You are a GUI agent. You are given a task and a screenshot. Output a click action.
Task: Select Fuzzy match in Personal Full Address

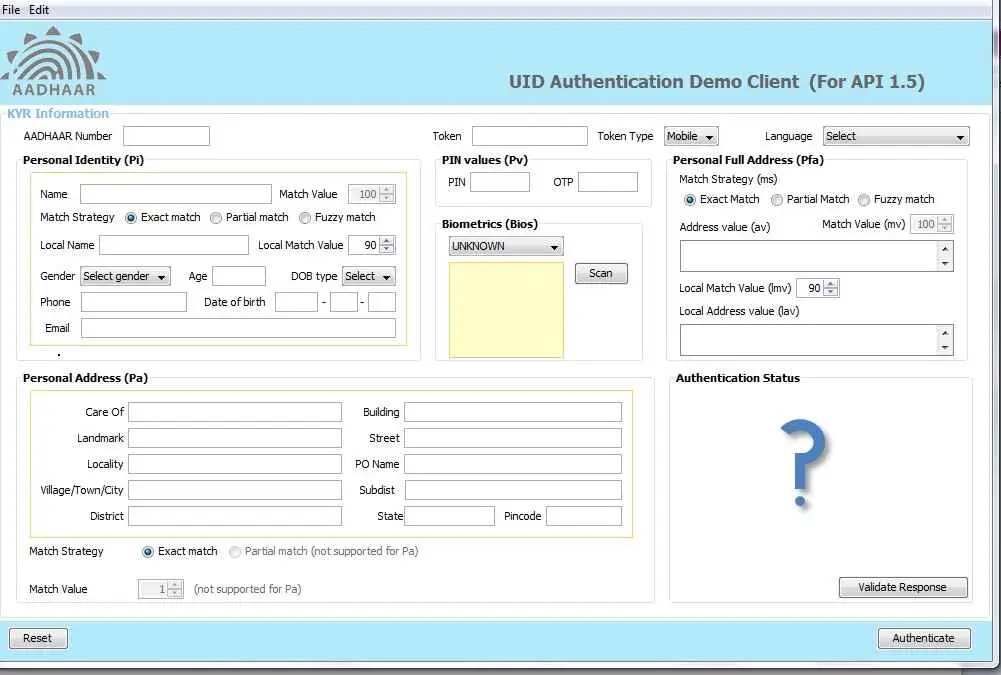coord(865,200)
